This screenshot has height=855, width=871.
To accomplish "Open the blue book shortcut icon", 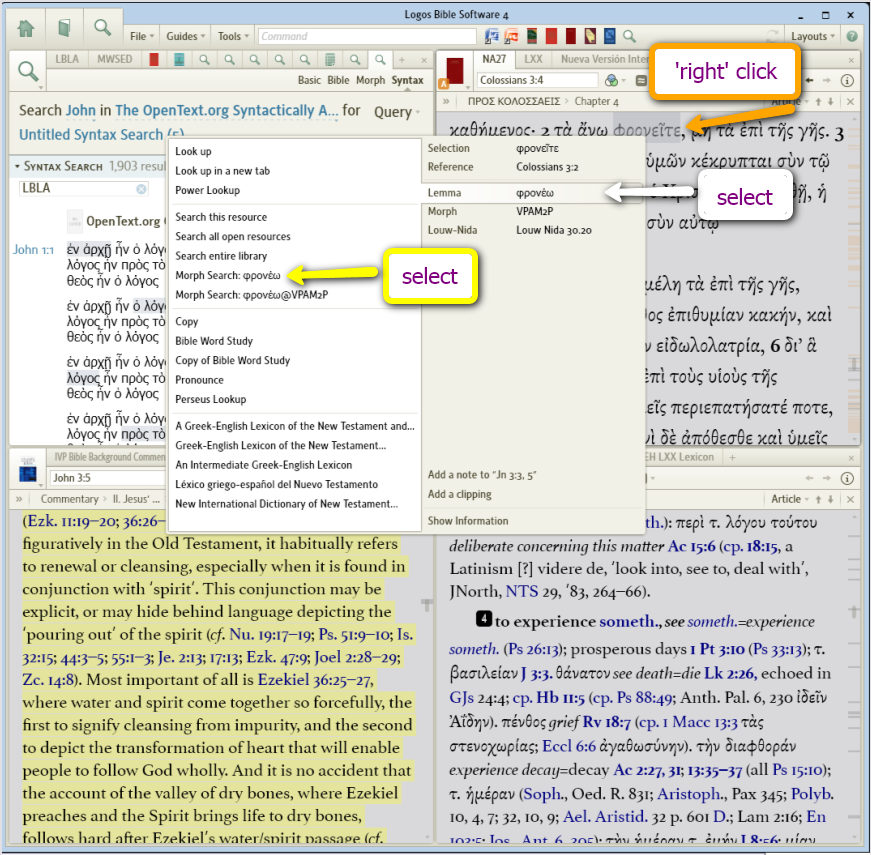I will click(609, 36).
